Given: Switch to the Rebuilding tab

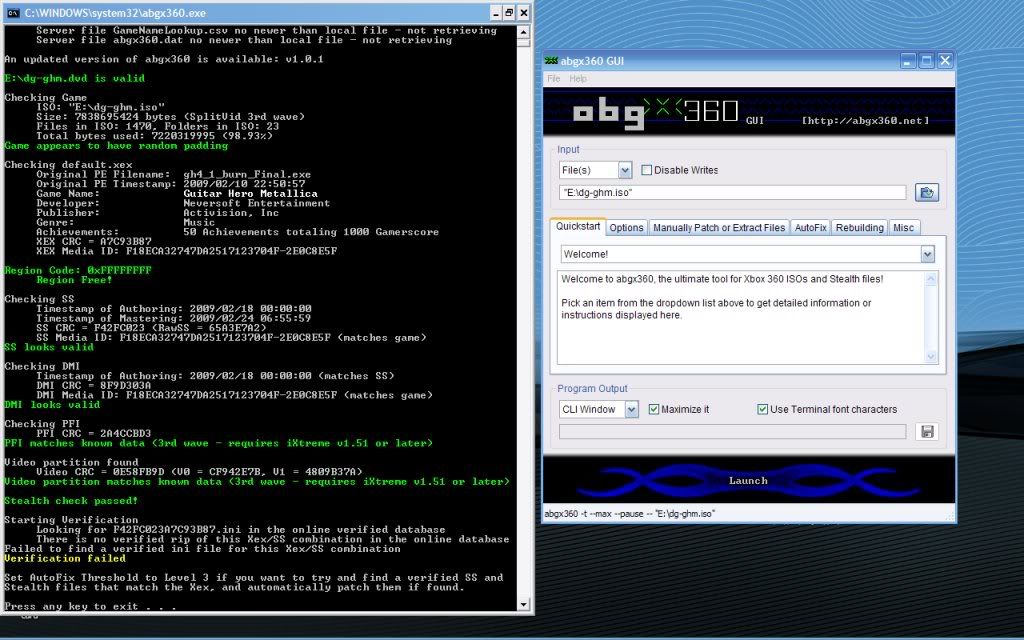Looking at the screenshot, I should pyautogui.click(x=859, y=227).
